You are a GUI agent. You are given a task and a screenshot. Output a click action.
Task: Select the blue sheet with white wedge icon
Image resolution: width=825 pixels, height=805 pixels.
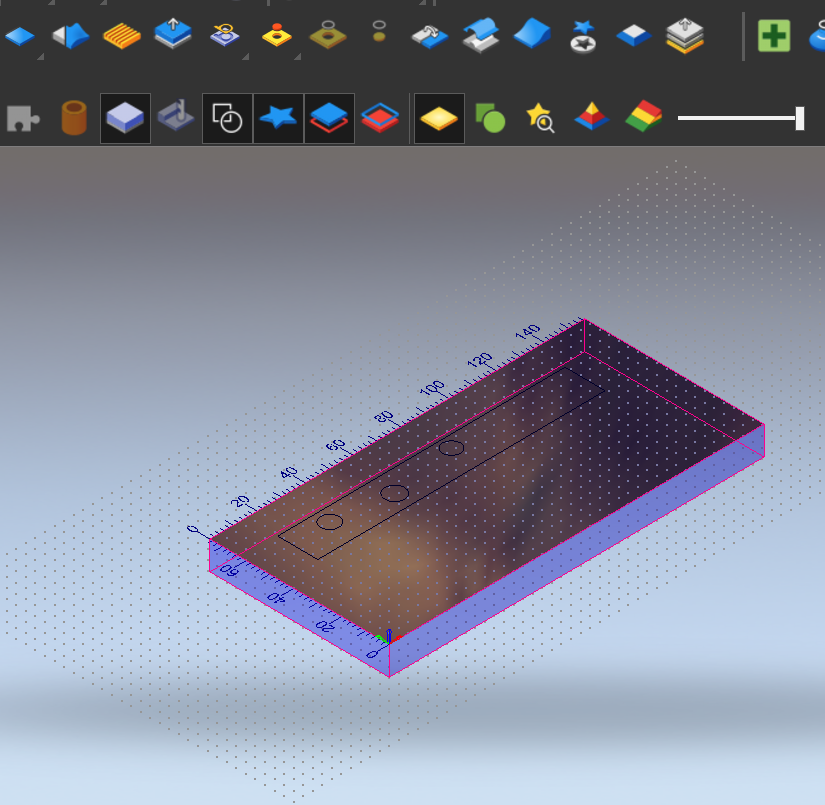tap(71, 36)
